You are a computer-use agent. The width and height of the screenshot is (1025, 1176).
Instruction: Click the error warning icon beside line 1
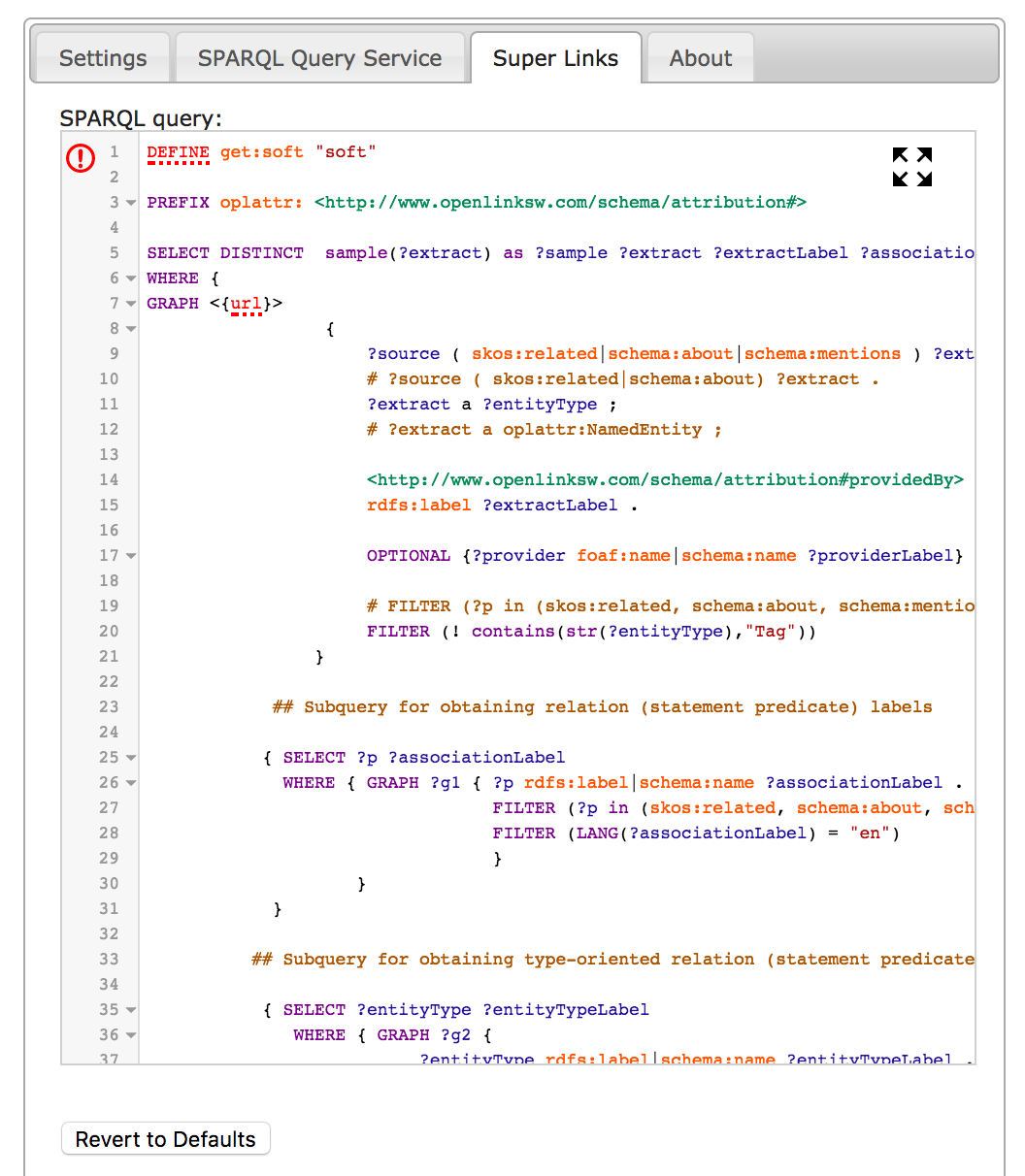pyautogui.click(x=80, y=158)
